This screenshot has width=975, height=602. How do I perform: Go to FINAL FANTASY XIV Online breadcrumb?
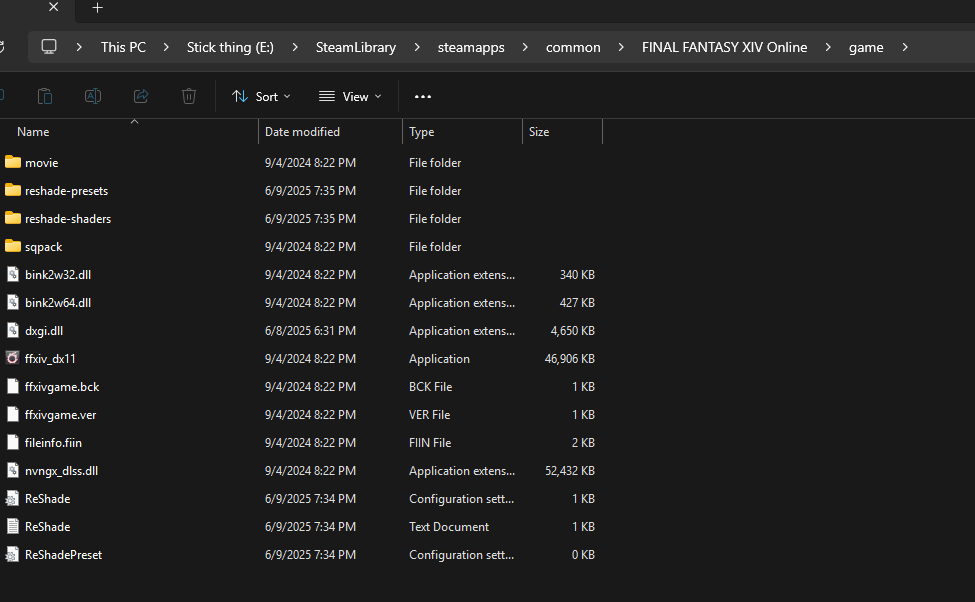pos(724,47)
